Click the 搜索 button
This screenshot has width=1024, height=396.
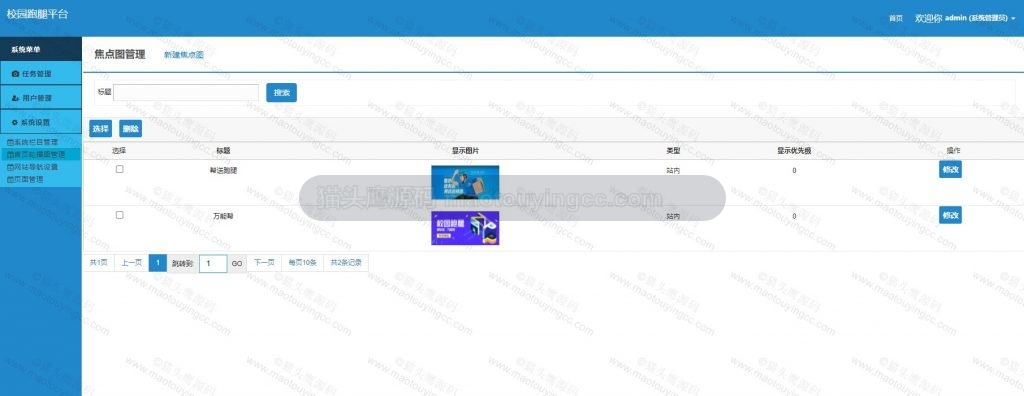point(281,93)
